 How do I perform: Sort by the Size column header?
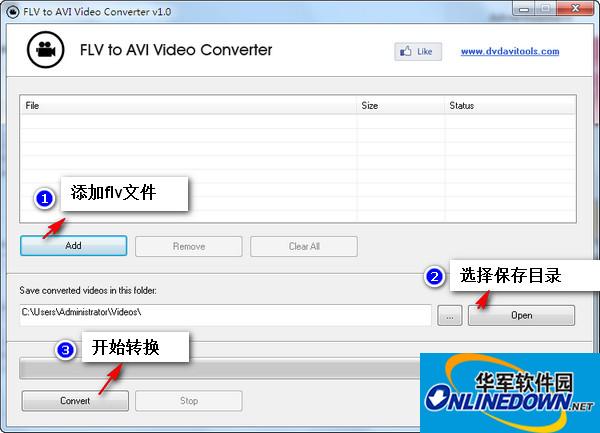click(401, 106)
